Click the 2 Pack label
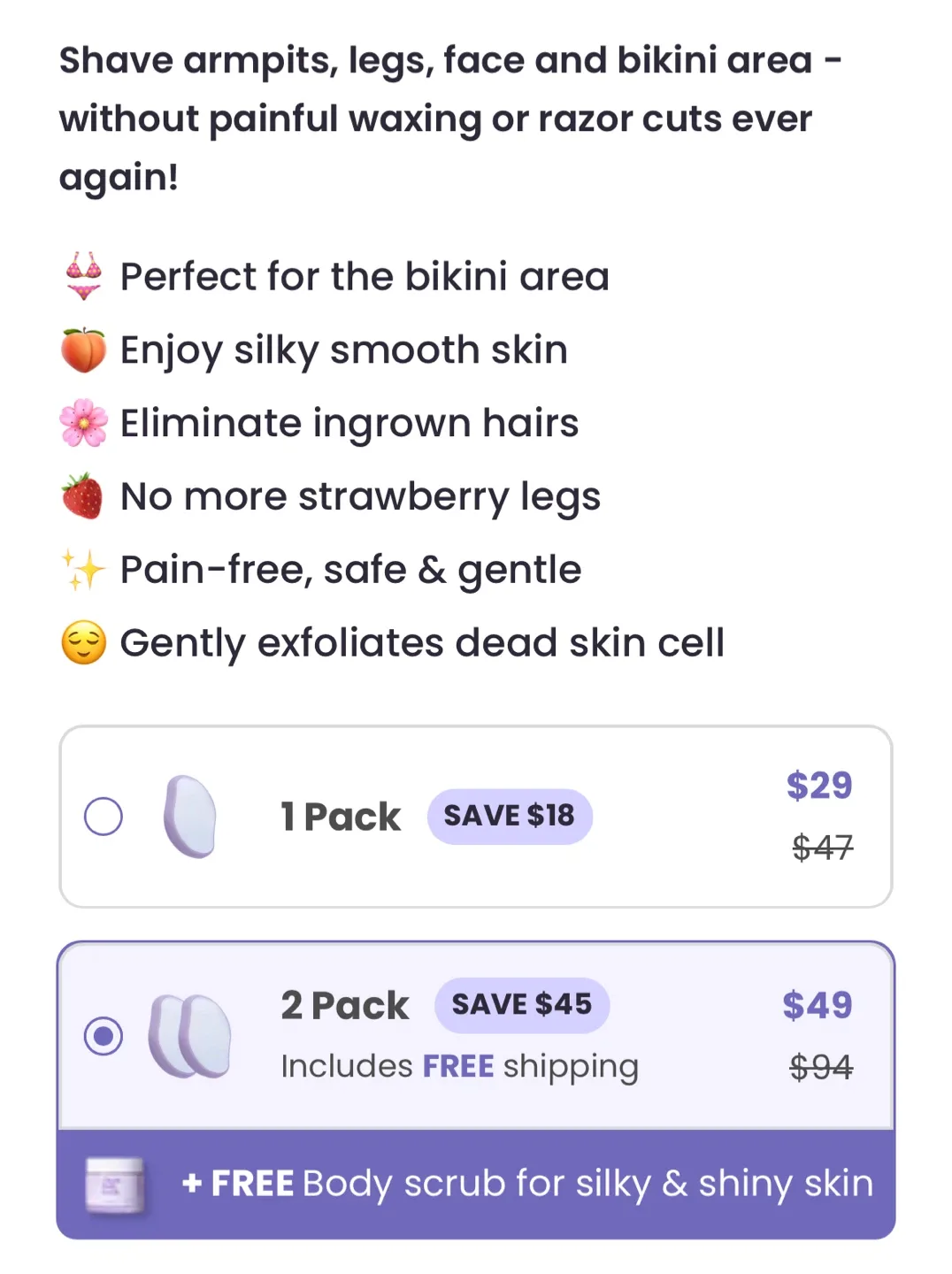952x1274 pixels. 345,1006
